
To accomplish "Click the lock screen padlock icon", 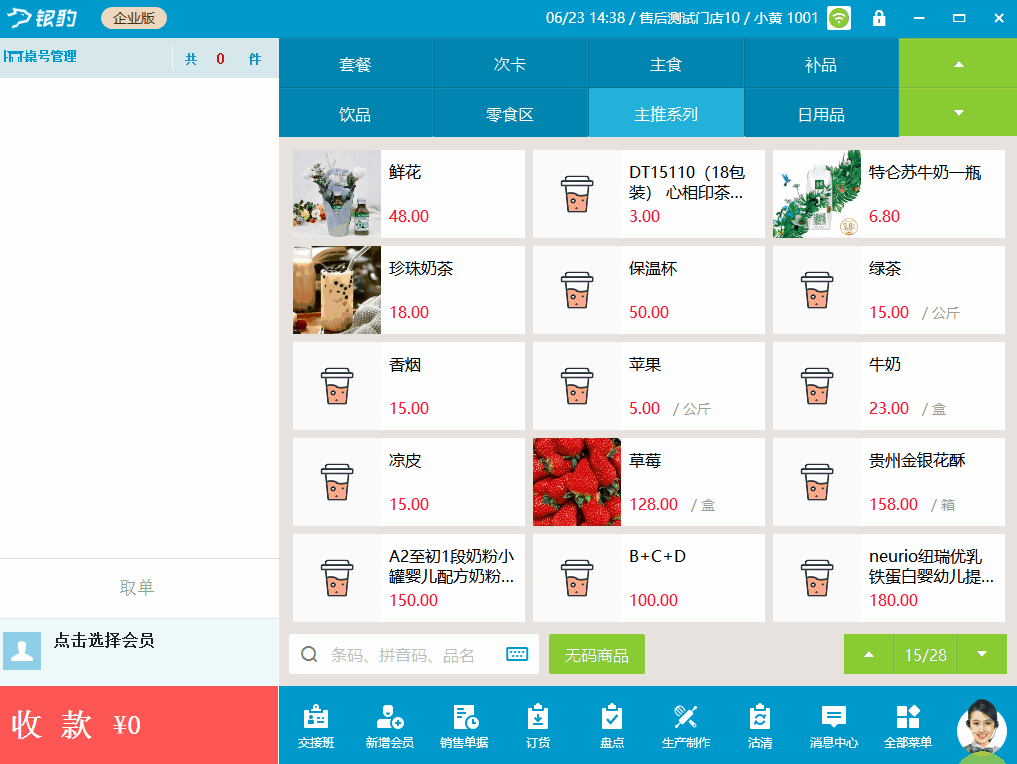I will (879, 18).
